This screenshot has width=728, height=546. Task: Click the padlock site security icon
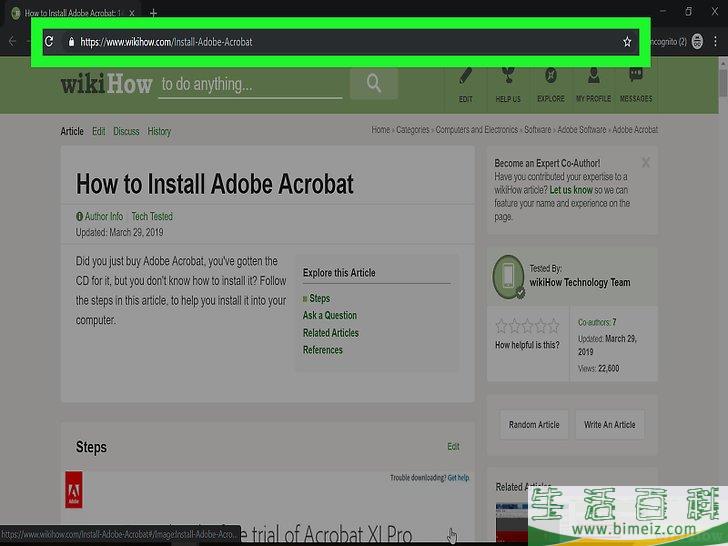coord(71,42)
